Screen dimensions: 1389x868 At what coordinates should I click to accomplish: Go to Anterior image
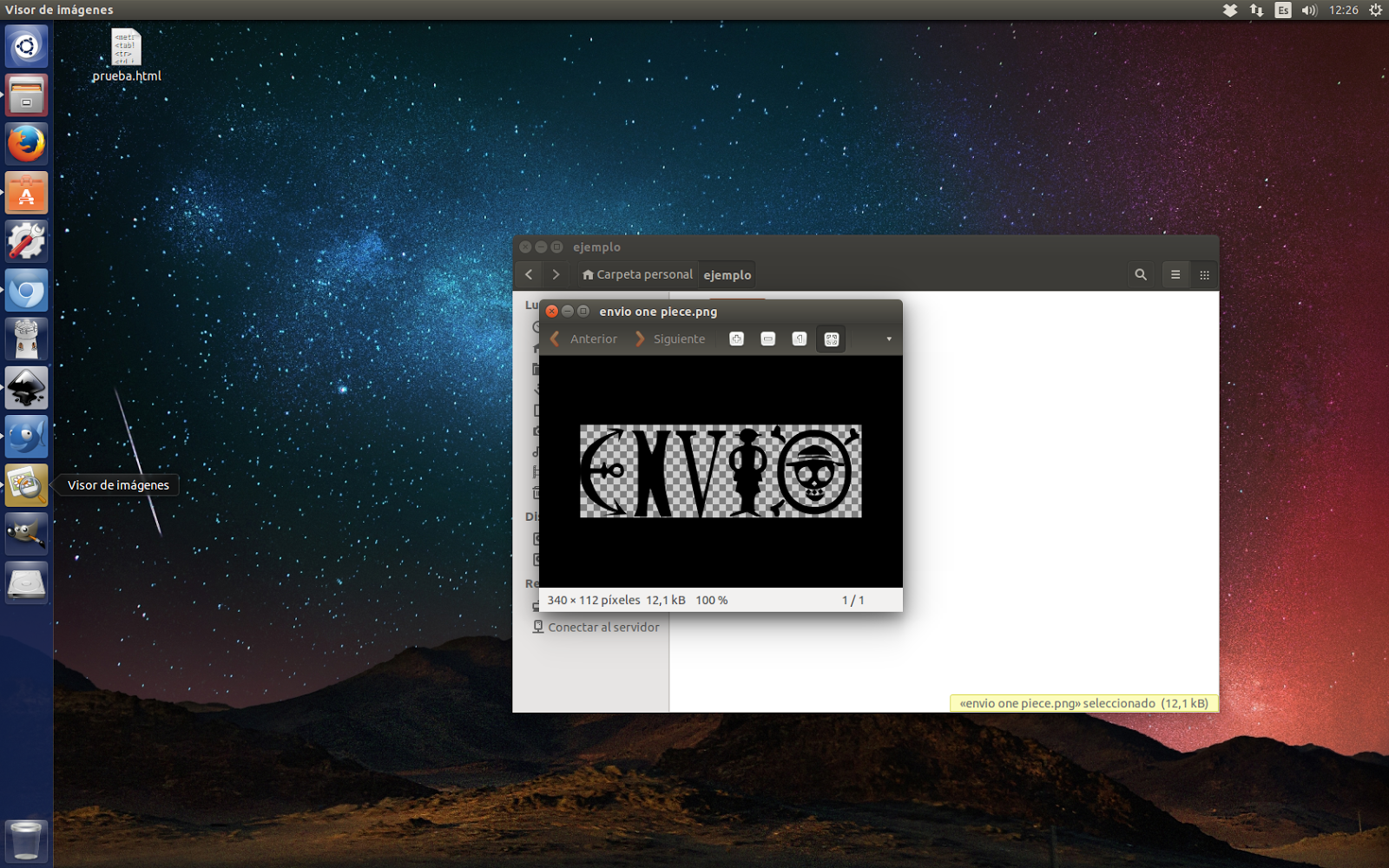click(x=584, y=339)
